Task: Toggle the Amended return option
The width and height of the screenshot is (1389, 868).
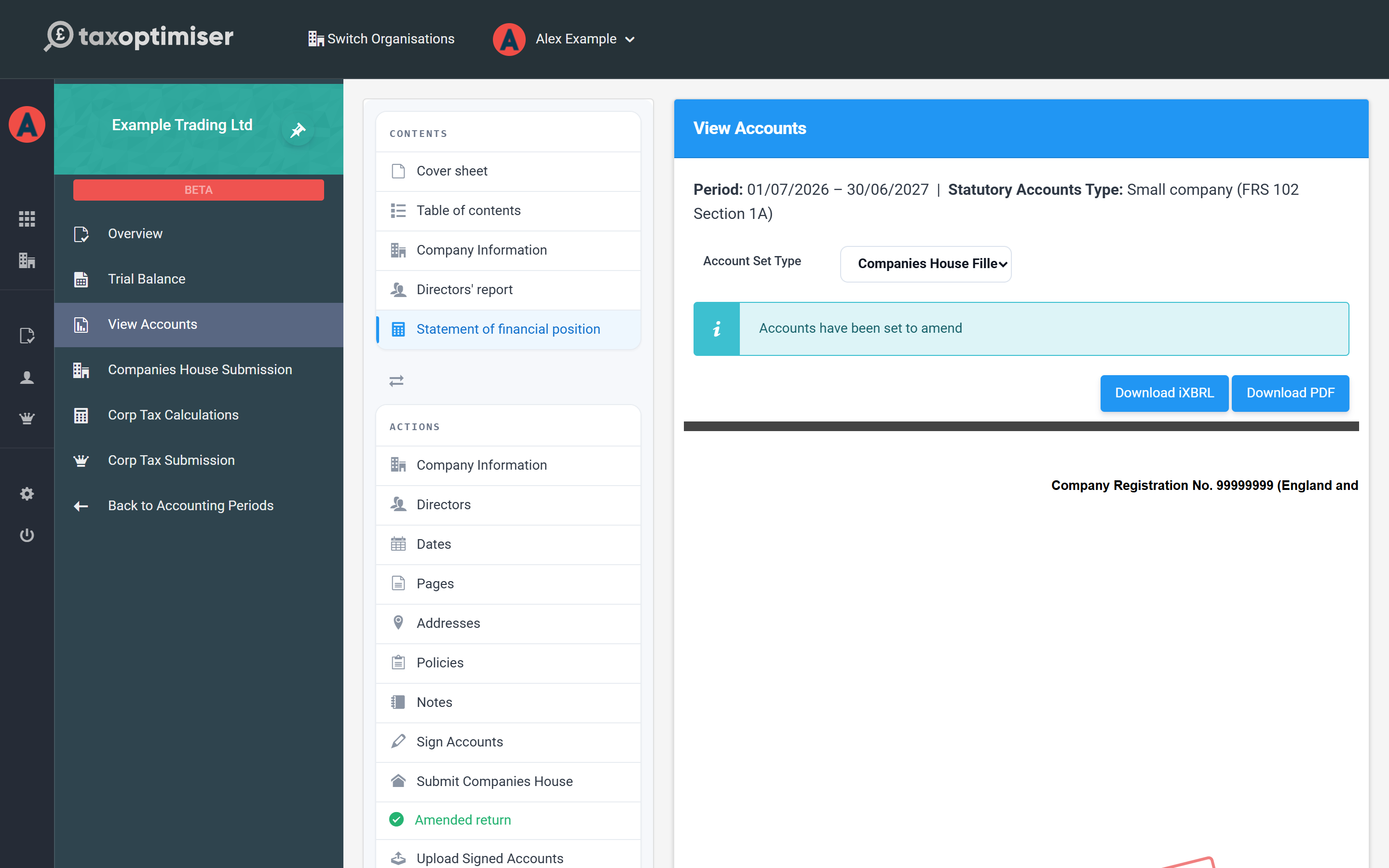Action: click(508, 820)
